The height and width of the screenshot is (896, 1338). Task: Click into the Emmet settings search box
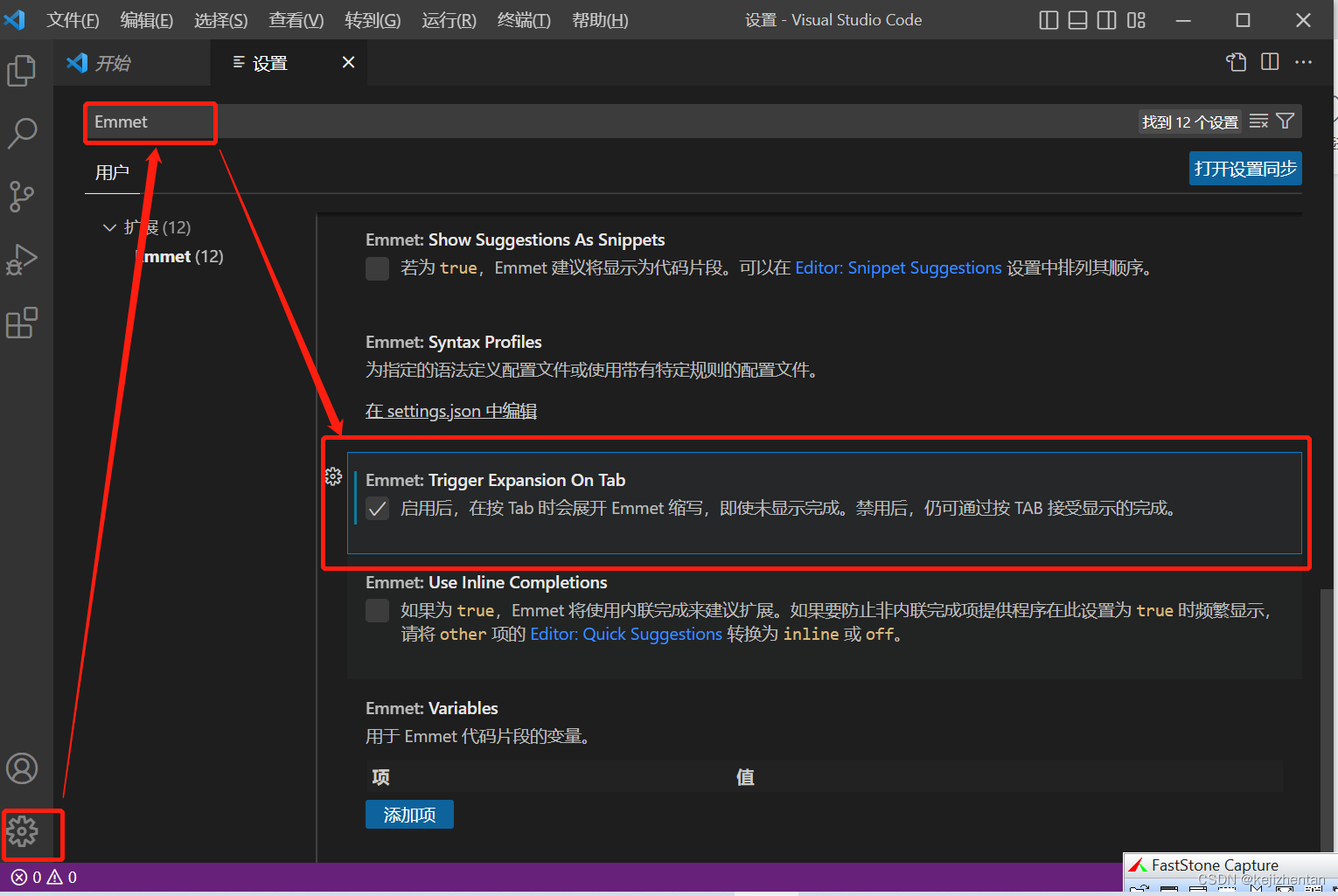click(x=612, y=122)
